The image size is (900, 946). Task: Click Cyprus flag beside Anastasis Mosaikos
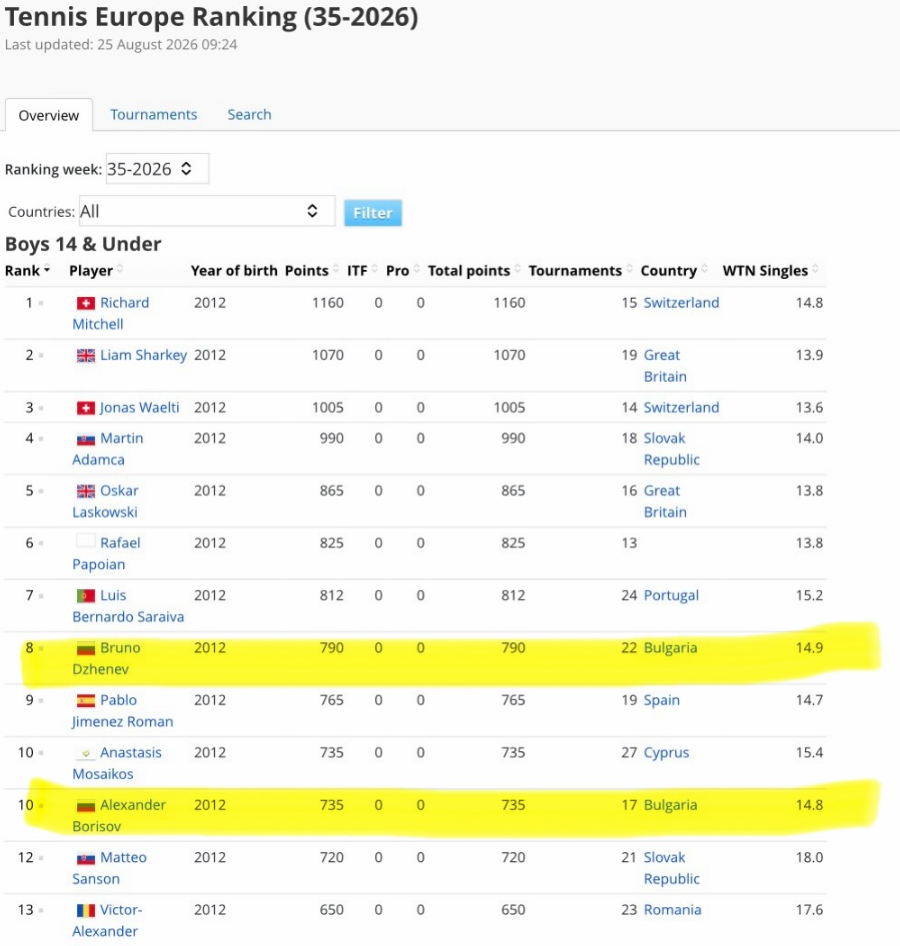(86, 753)
